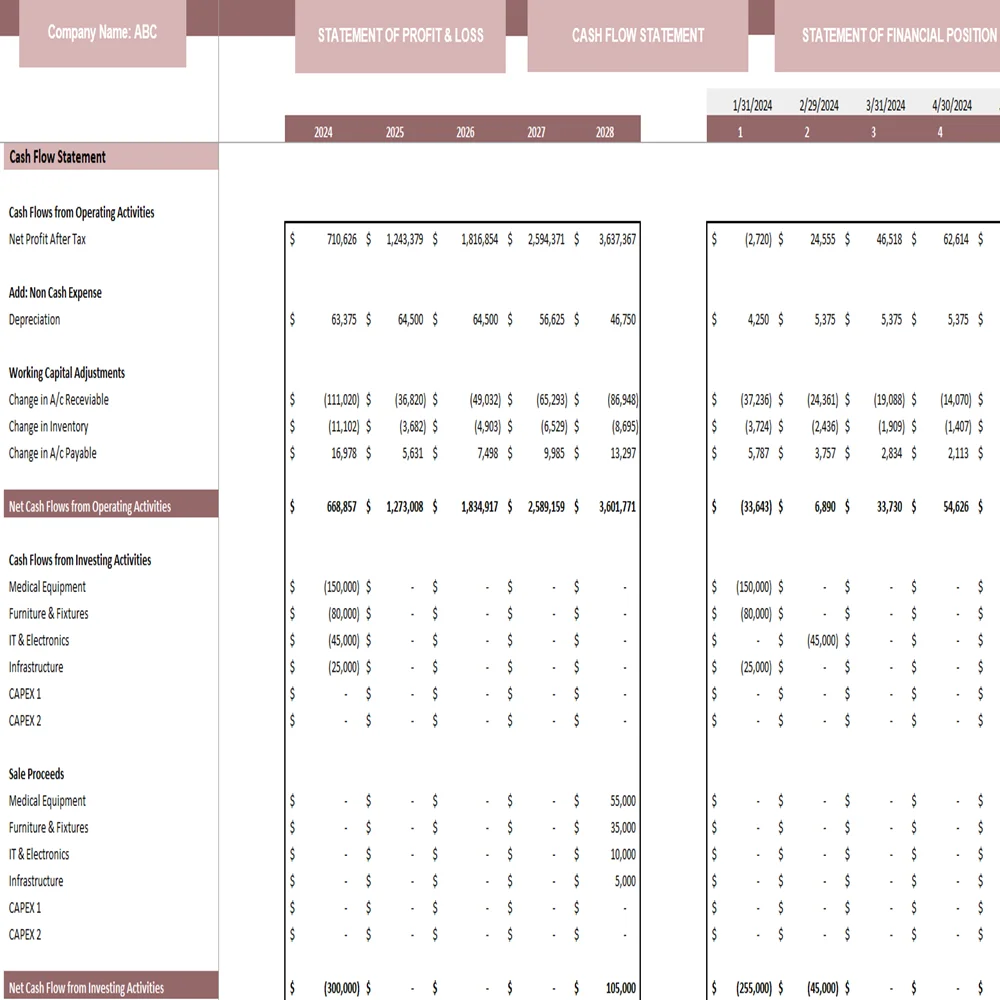Switch to the Statement of Profit & Loss tab

[x=399, y=36]
